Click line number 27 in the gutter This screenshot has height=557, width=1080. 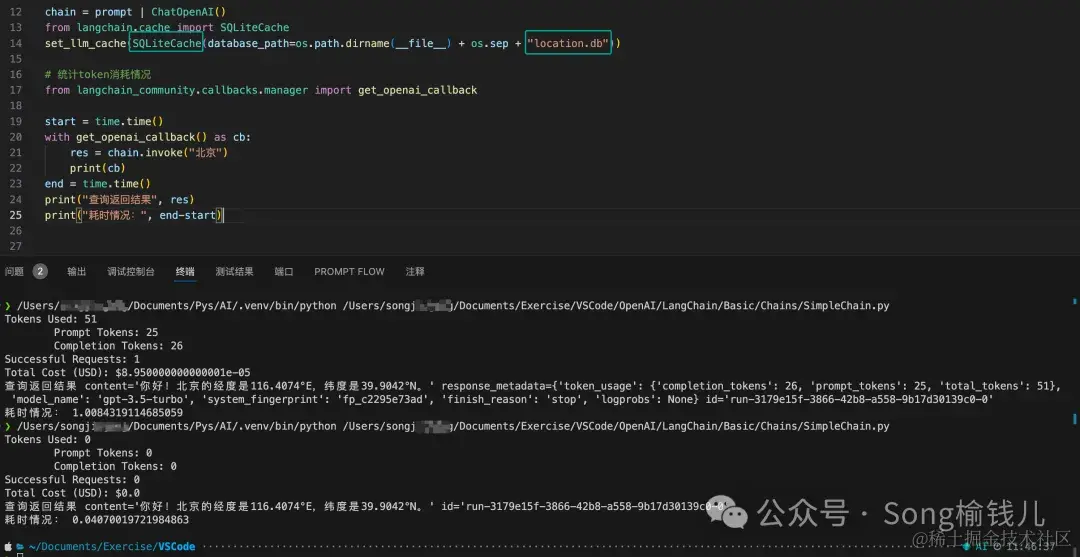tap(16, 246)
